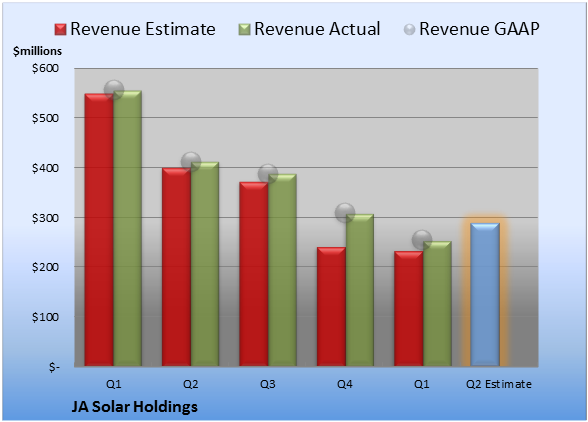Viewport: 588px width, 422px height.
Task: Select the 'Revenue Estimate' legend label
Action: [x=143, y=29]
